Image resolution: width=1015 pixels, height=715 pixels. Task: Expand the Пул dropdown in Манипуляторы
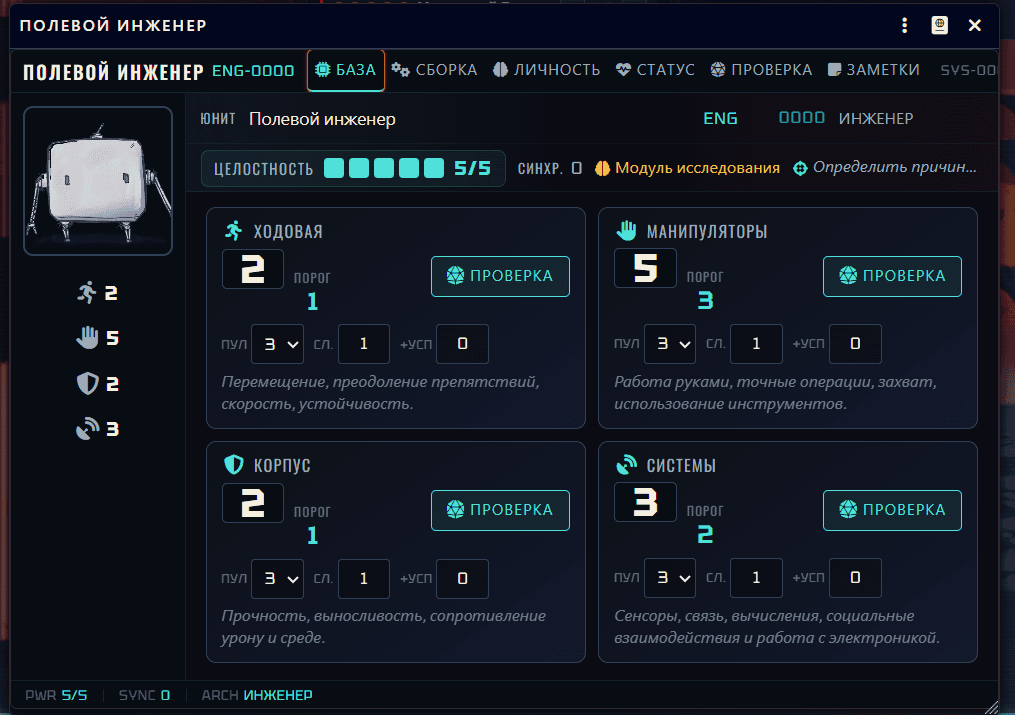tap(669, 344)
